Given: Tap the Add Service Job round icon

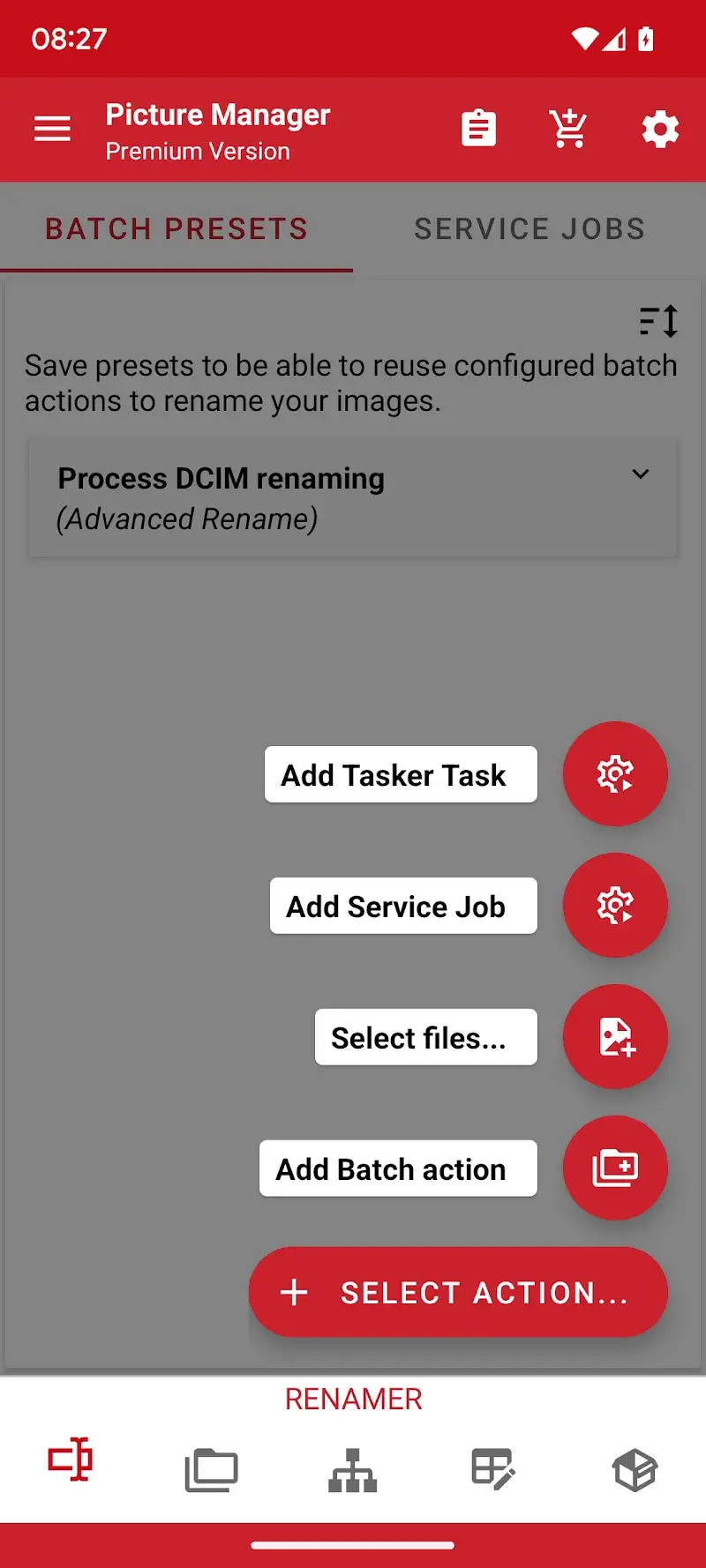Looking at the screenshot, I should pyautogui.click(x=615, y=906).
